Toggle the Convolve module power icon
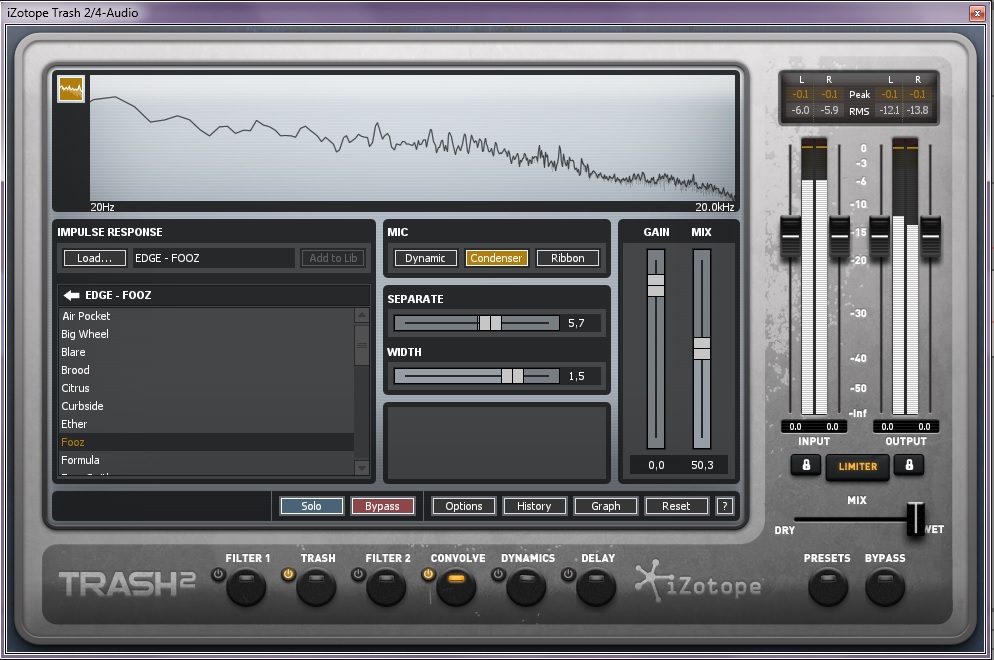The image size is (994, 660). pyautogui.click(x=428, y=574)
